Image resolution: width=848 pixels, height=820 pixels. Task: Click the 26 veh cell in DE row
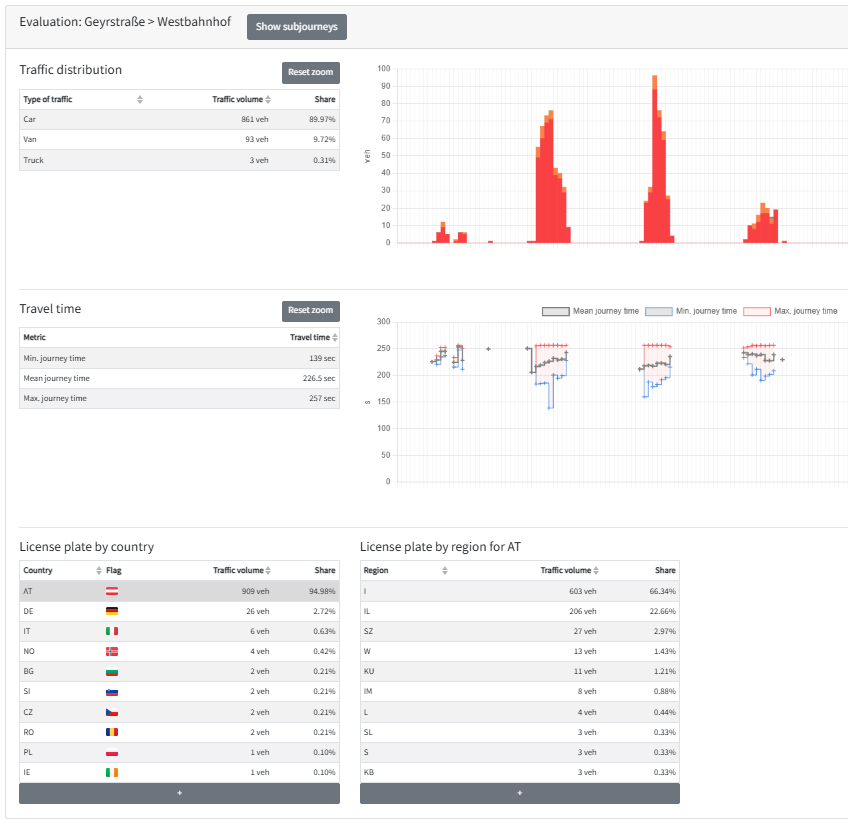tap(257, 611)
